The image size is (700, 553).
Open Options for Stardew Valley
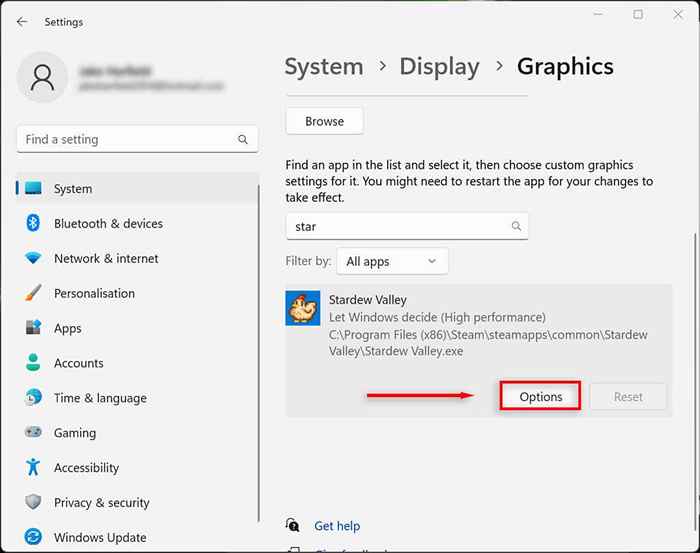tap(541, 396)
